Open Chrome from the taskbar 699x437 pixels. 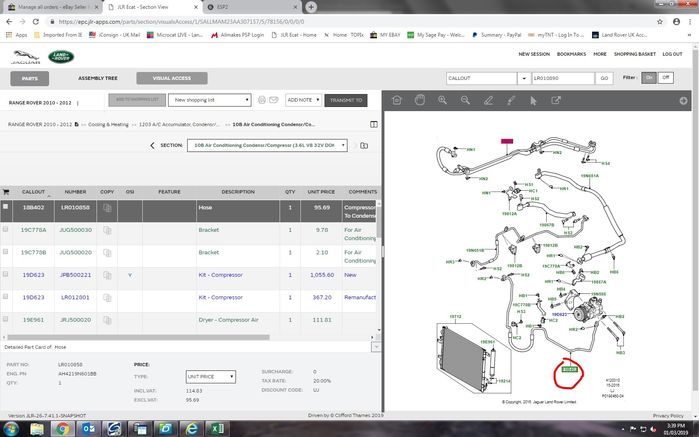pos(62,429)
